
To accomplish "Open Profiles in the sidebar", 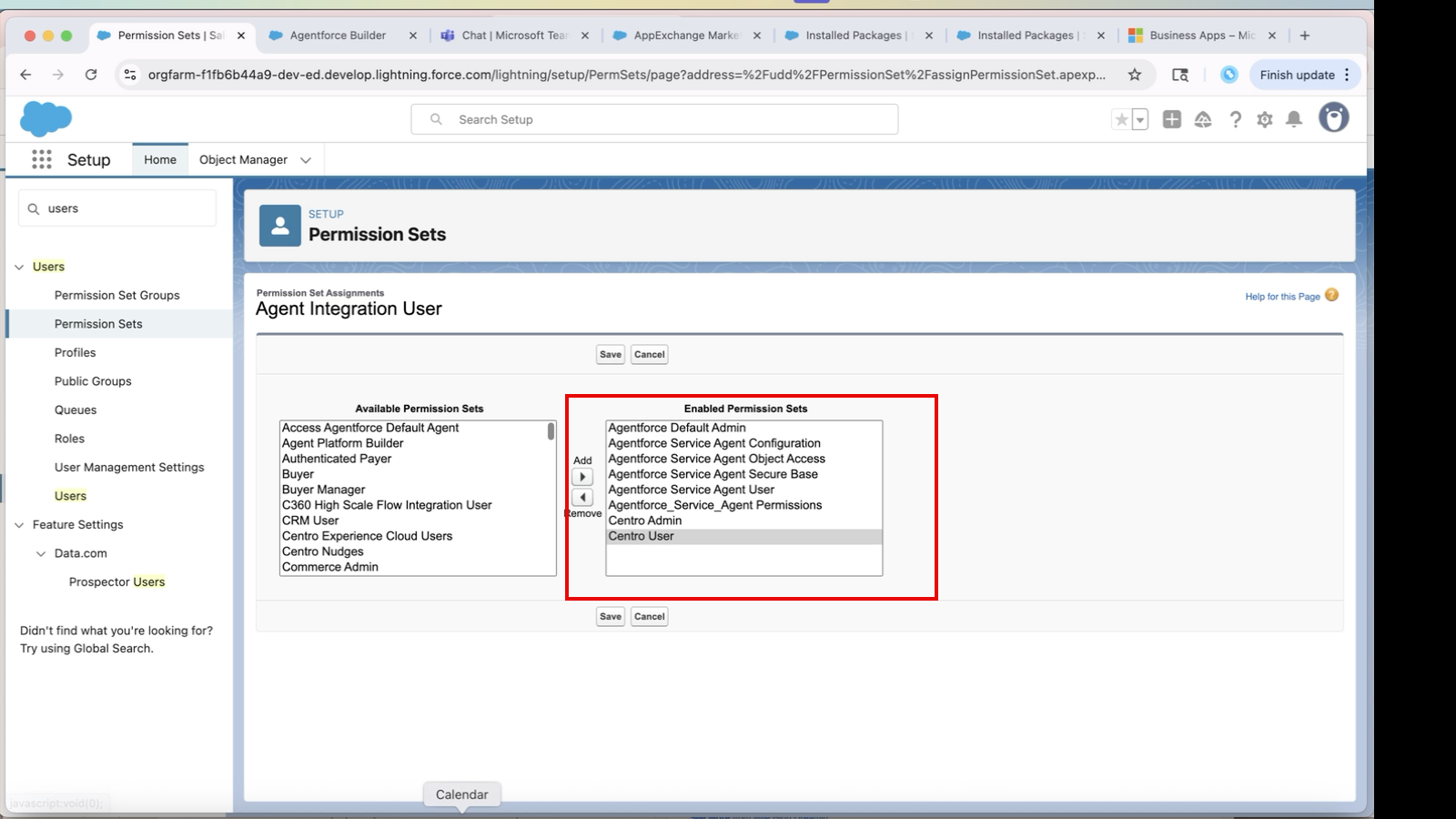I will (x=75, y=352).
